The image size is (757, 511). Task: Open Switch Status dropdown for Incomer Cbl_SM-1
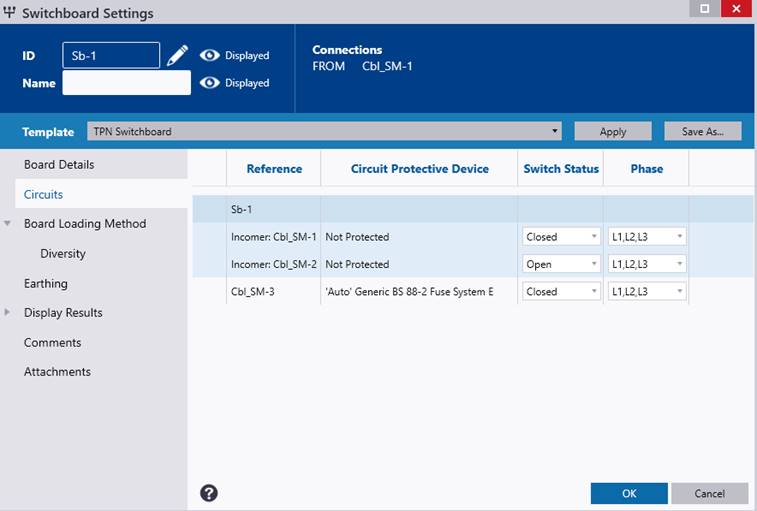pos(561,237)
